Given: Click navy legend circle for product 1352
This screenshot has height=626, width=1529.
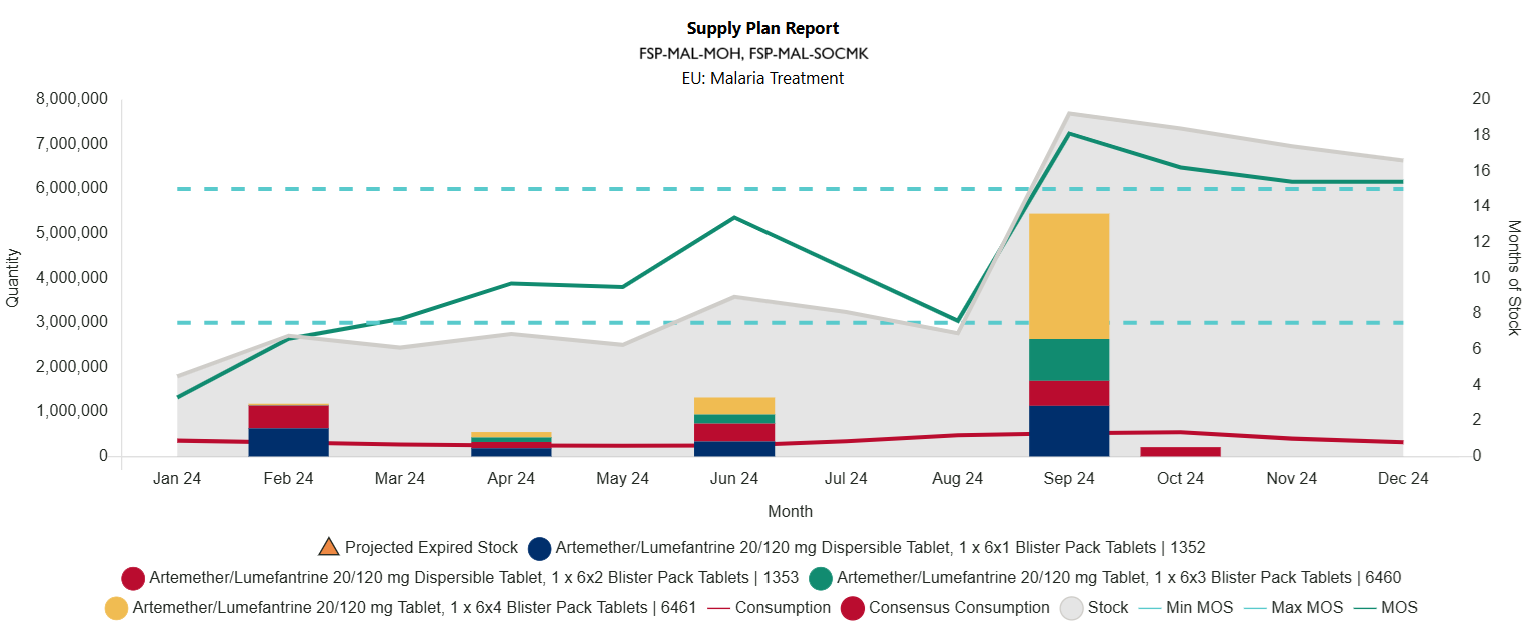Looking at the screenshot, I should 540,548.
